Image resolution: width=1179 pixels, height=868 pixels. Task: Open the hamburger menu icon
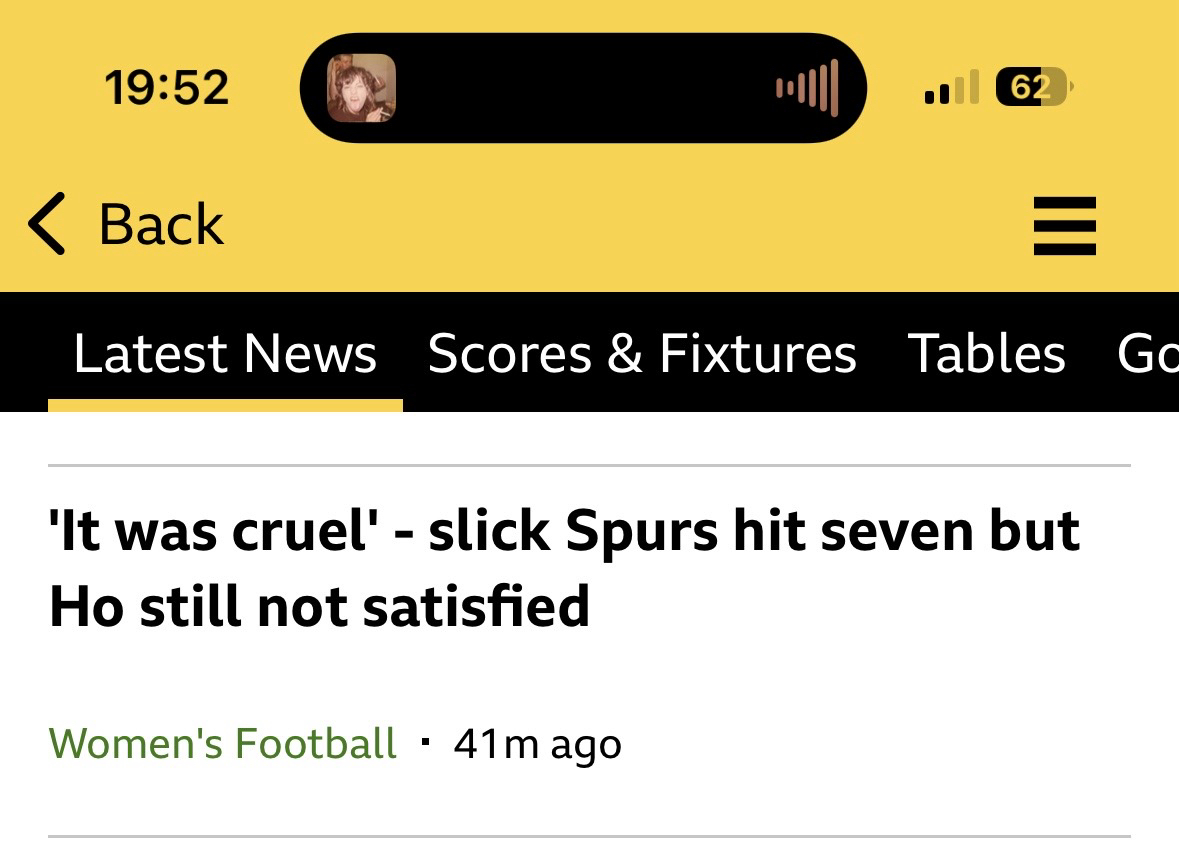tap(1064, 225)
